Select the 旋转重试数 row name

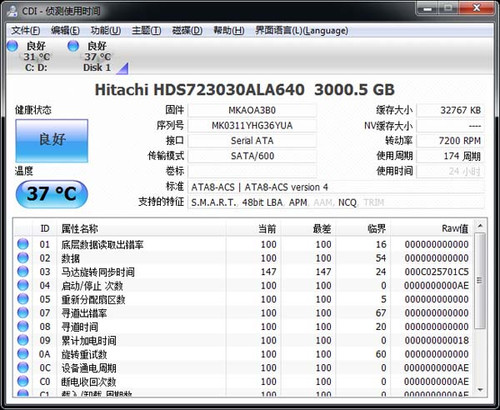84,354
